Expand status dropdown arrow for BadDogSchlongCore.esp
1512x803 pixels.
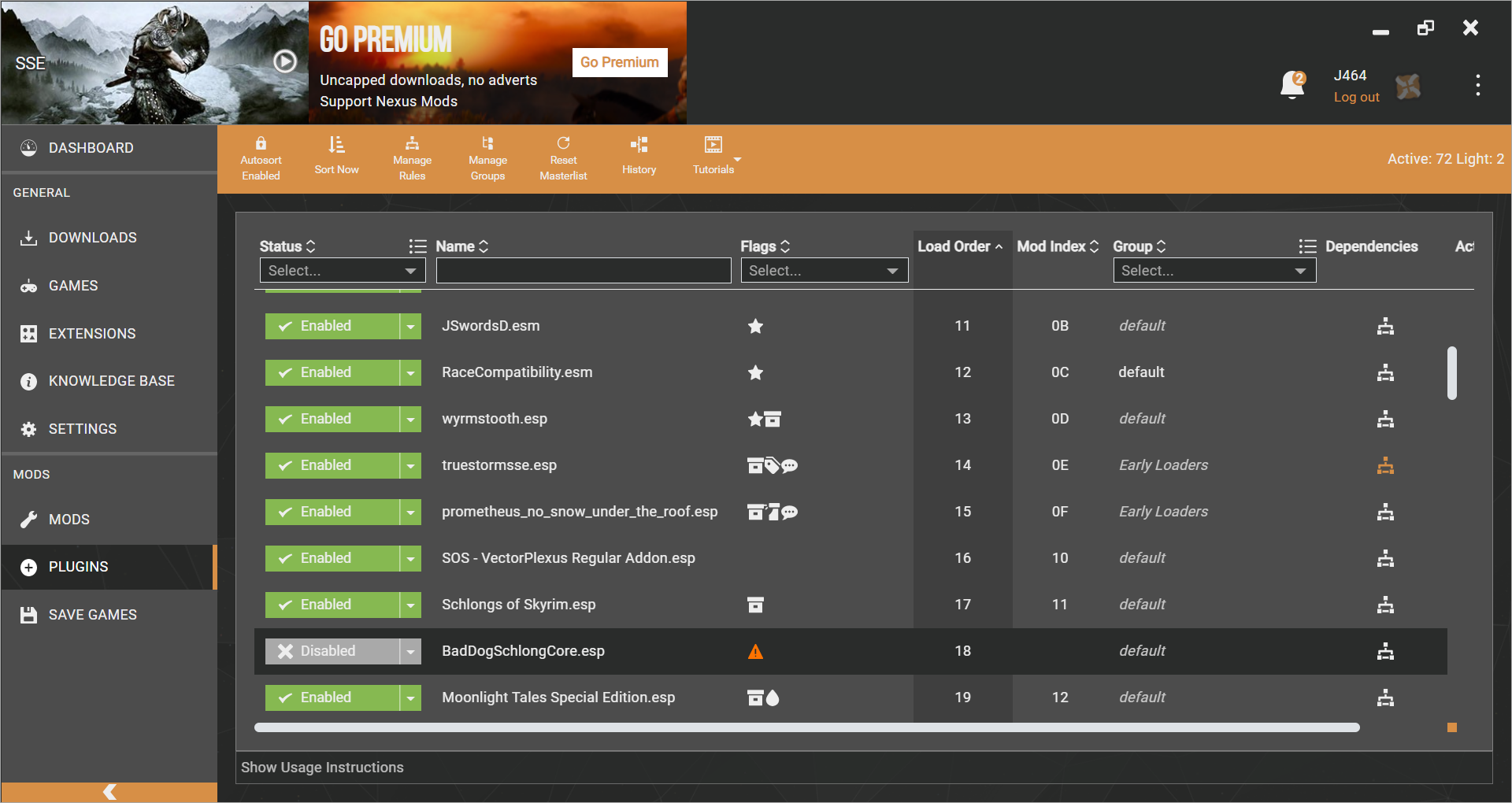click(410, 651)
